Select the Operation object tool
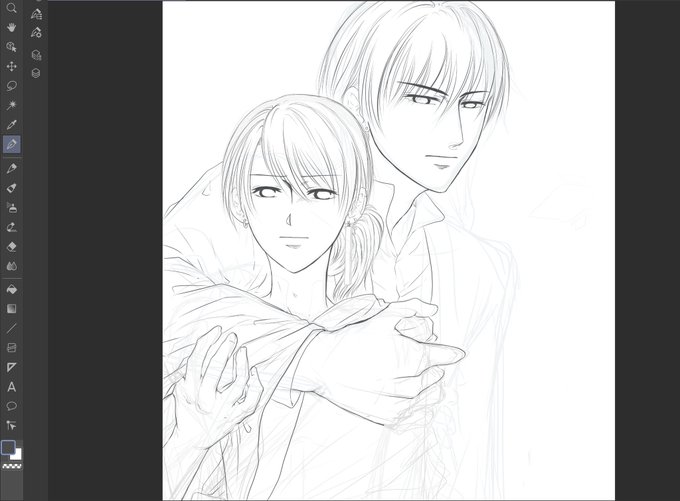 (x=11, y=47)
